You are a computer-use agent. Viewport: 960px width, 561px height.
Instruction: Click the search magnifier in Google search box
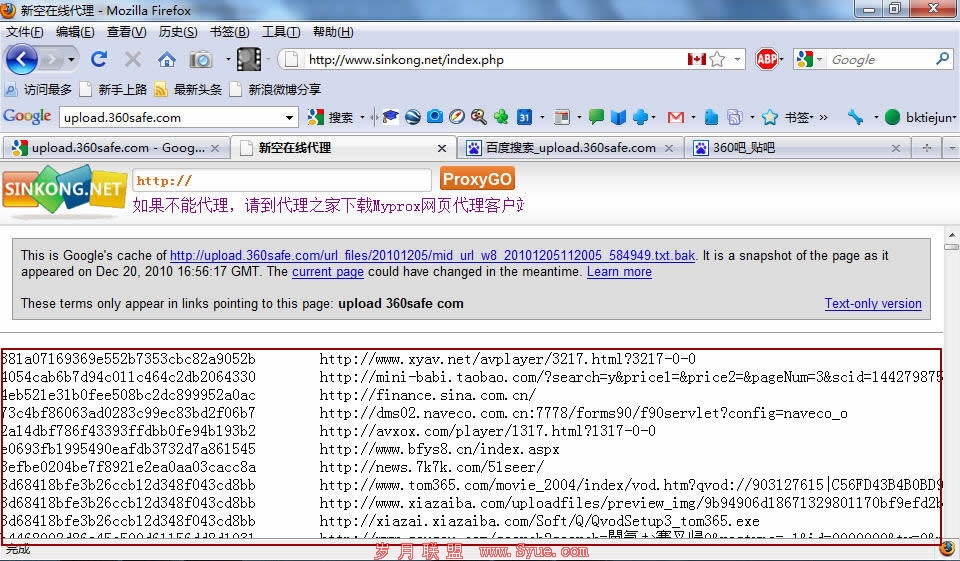click(942, 59)
